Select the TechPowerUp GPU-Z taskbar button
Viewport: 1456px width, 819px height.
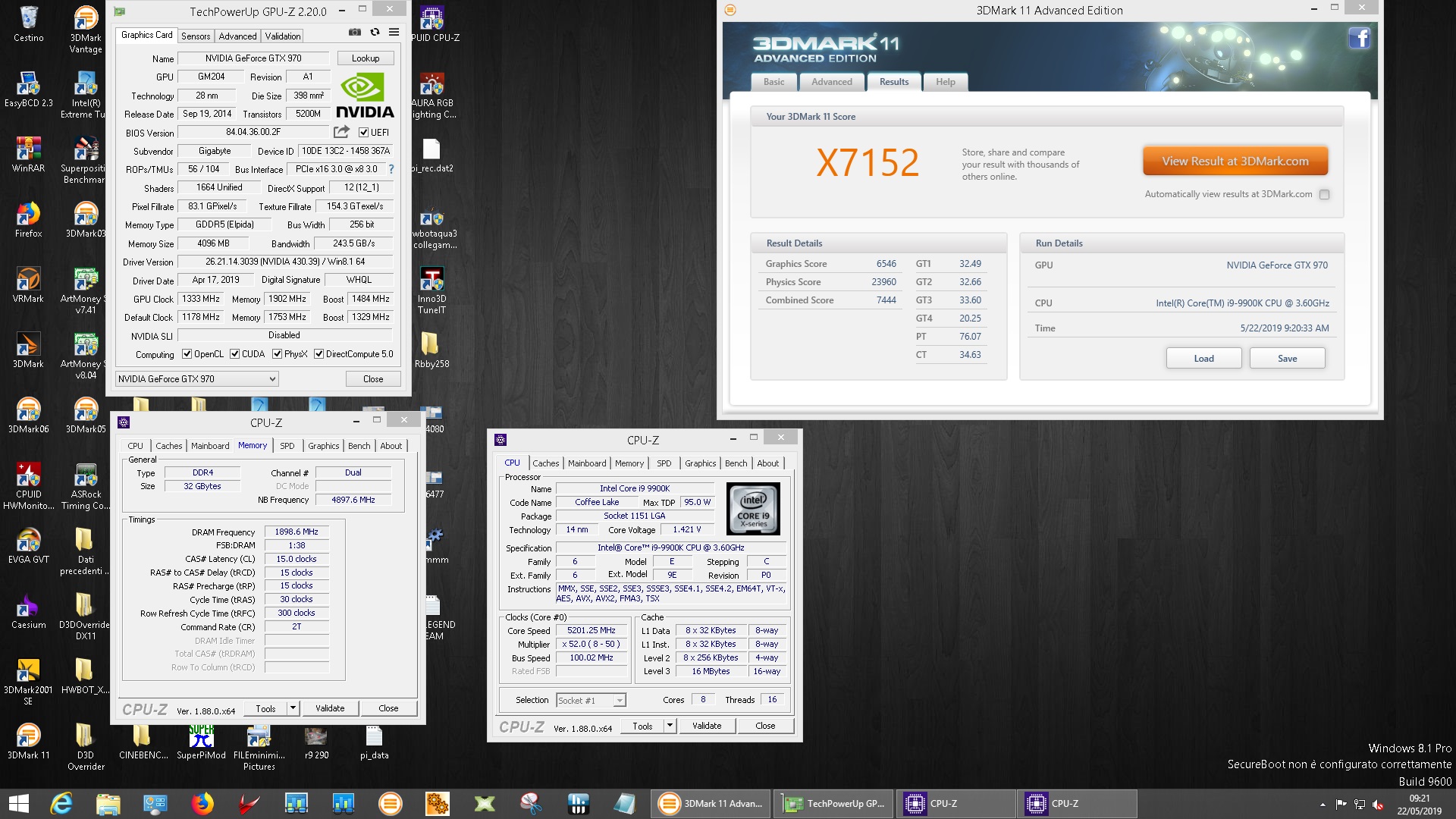tap(835, 804)
